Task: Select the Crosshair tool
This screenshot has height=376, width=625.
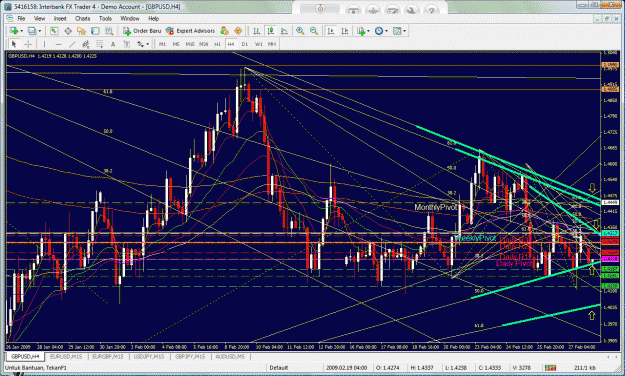Action: pyautogui.click(x=28, y=44)
